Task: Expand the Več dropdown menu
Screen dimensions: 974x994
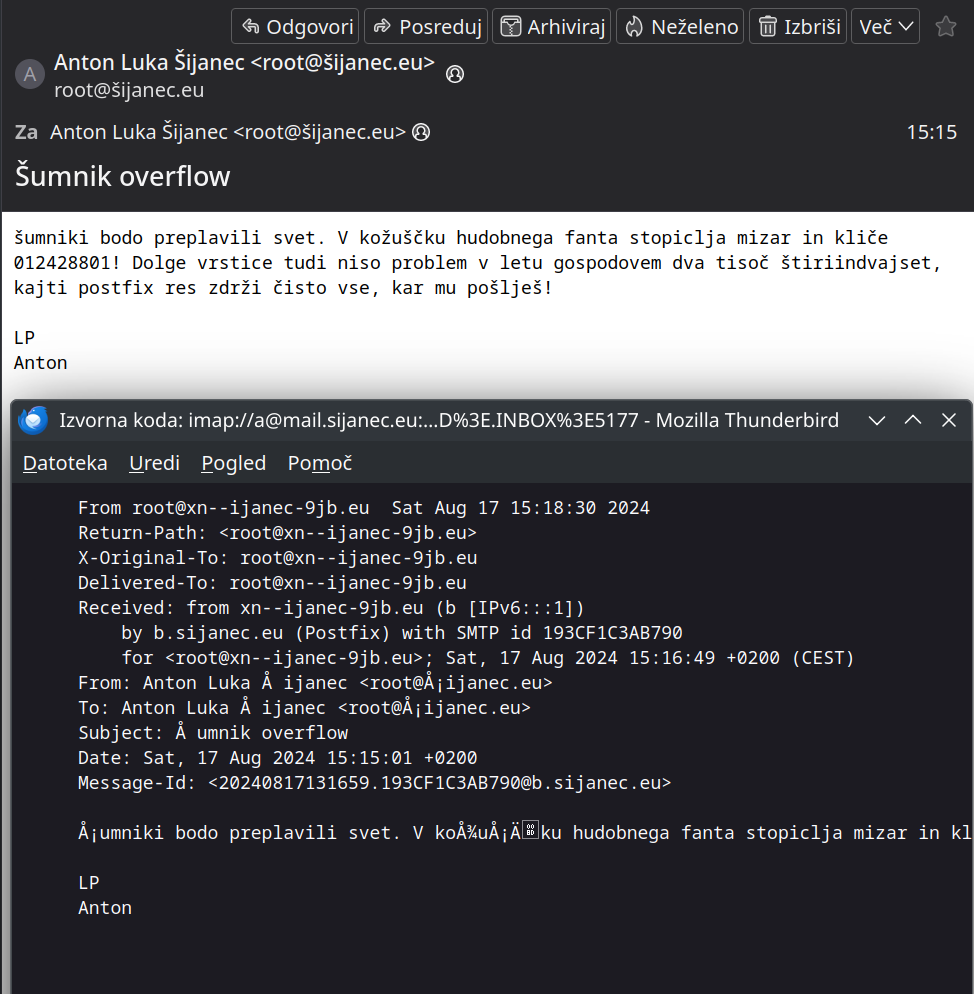Action: (x=886, y=26)
